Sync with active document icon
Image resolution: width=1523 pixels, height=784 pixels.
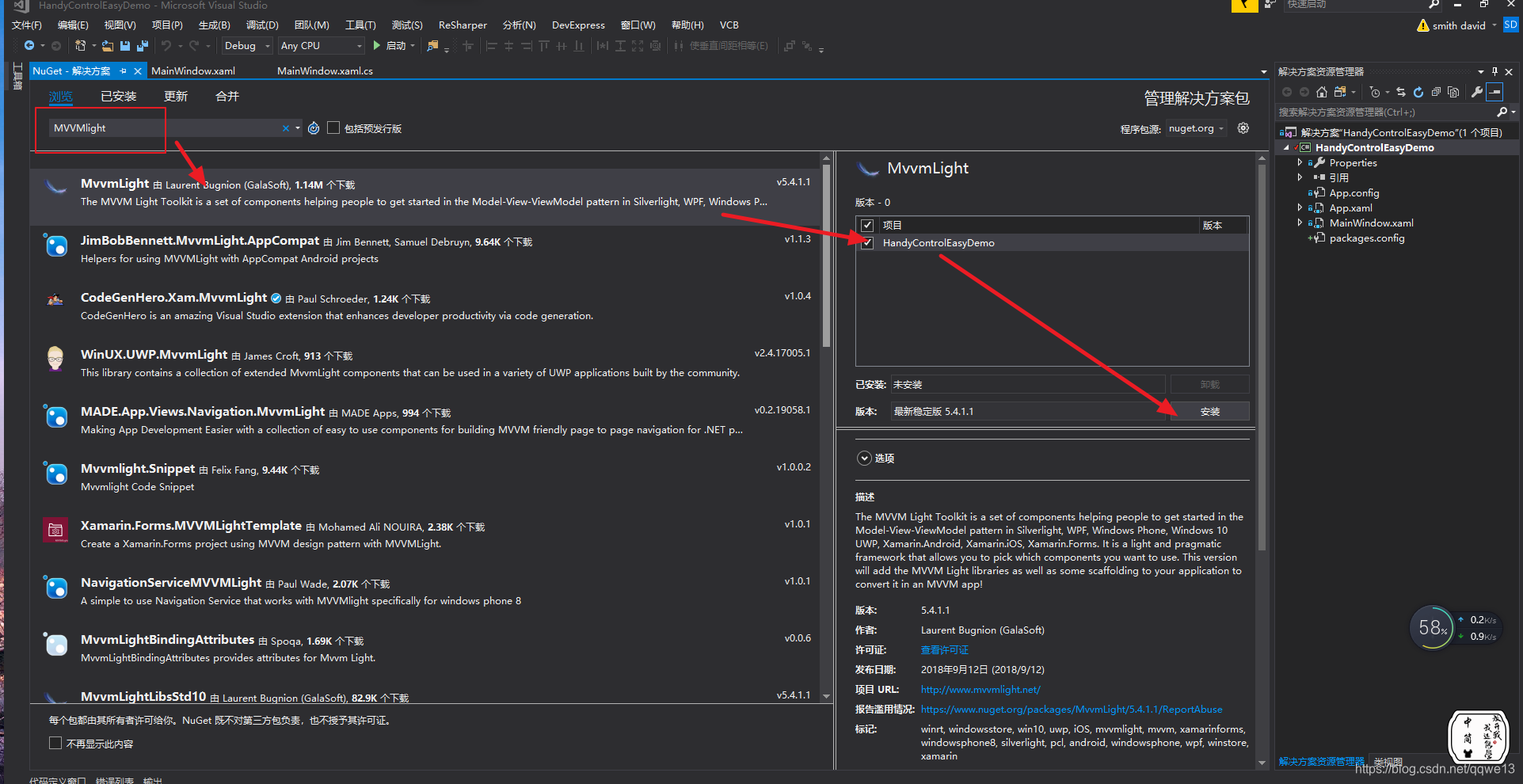tap(1401, 92)
